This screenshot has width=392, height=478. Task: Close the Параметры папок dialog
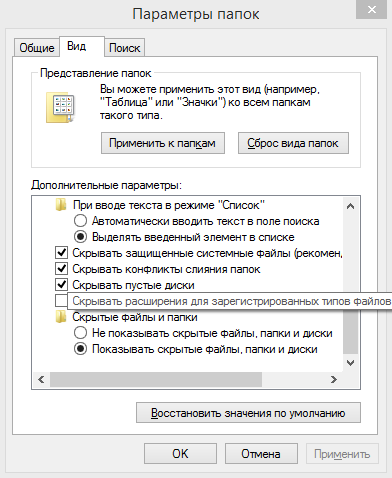click(x=372, y=10)
